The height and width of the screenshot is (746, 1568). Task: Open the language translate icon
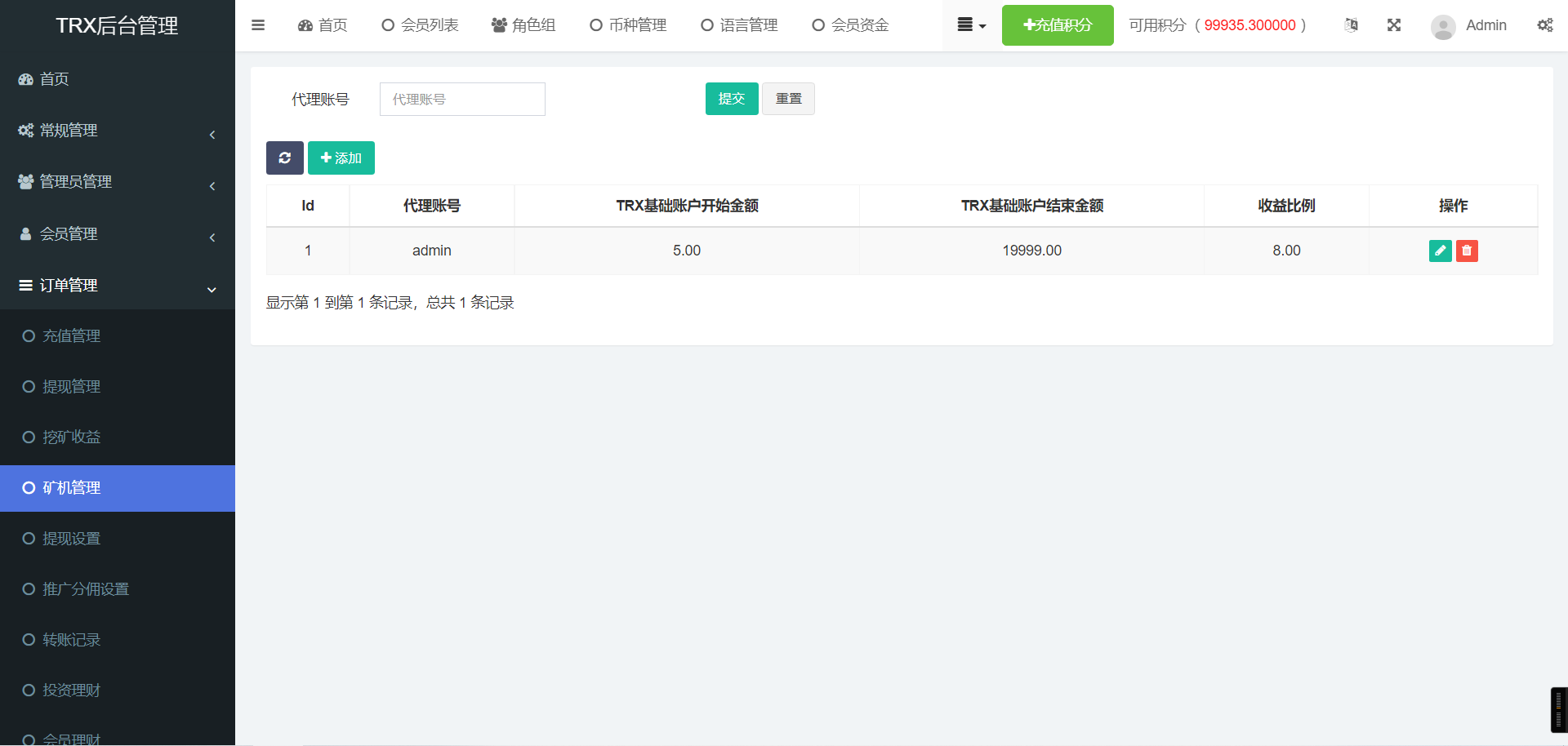point(1352,25)
